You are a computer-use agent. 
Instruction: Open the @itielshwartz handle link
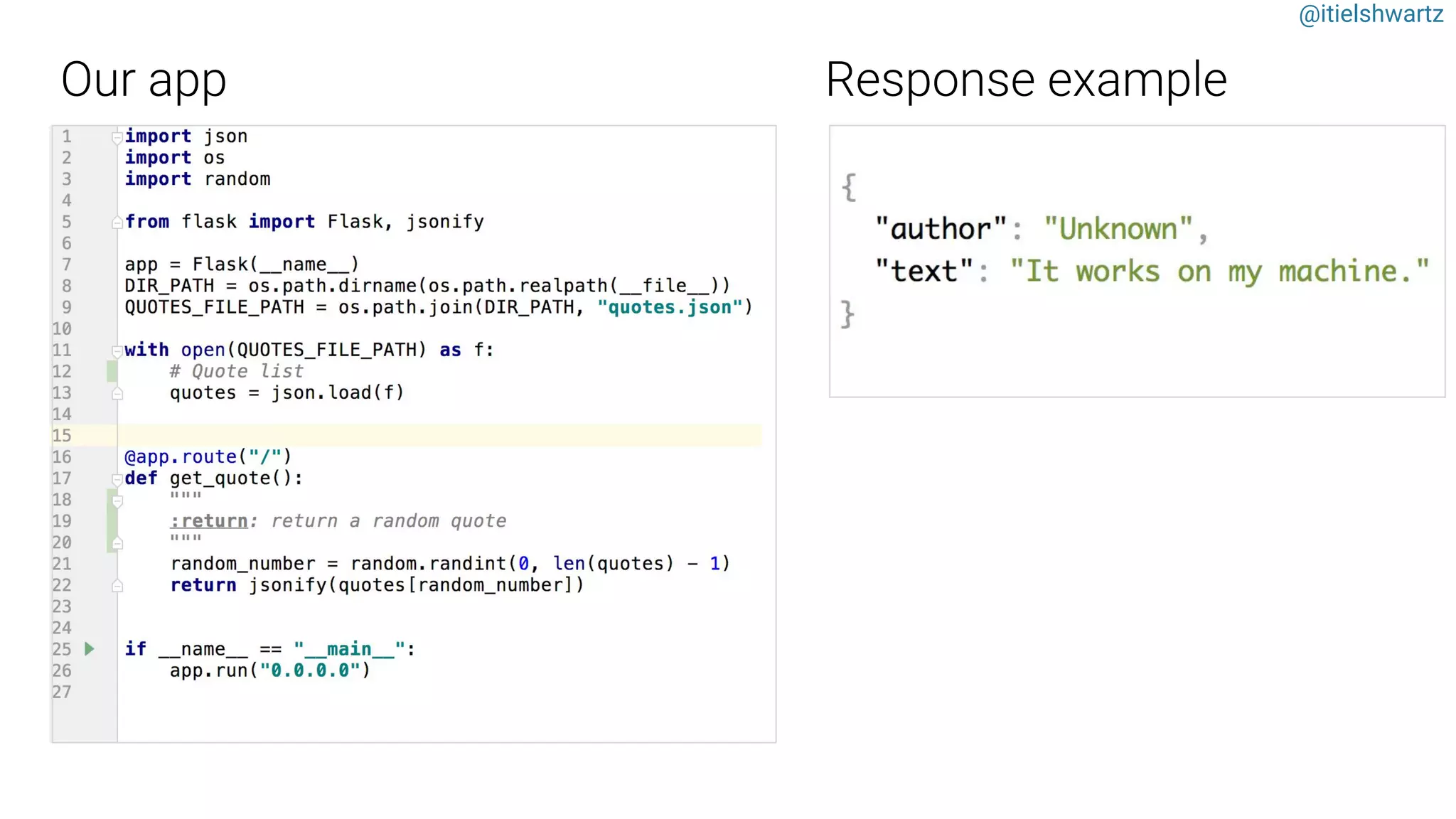coord(1370,14)
